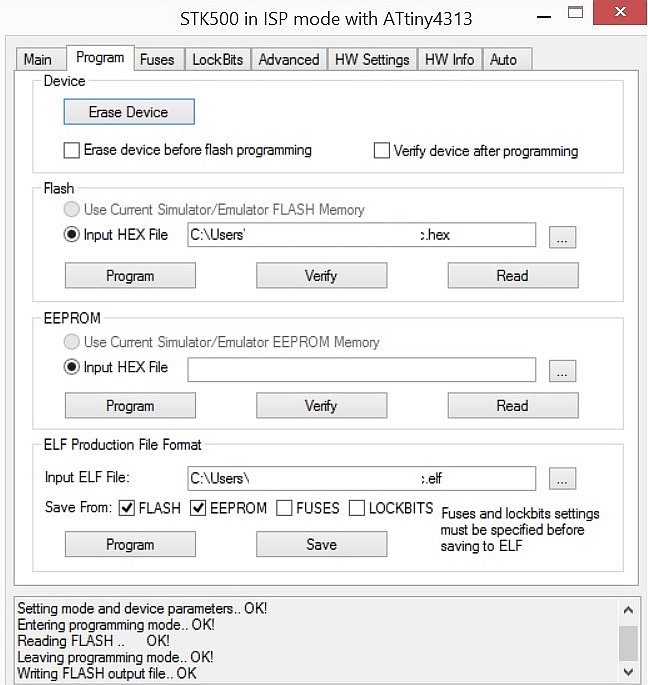Click the log scrollbar down arrow
The height and width of the screenshot is (685, 648).
[628, 671]
